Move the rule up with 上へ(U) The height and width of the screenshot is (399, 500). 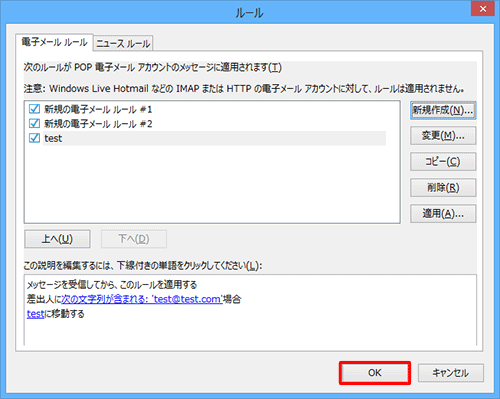[x=57, y=239]
